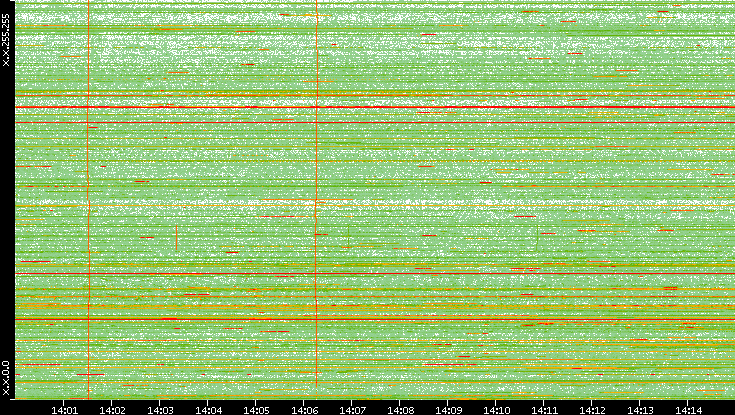Click the 14:05 time axis label
Screen dimensions: 735x415
click(256, 410)
